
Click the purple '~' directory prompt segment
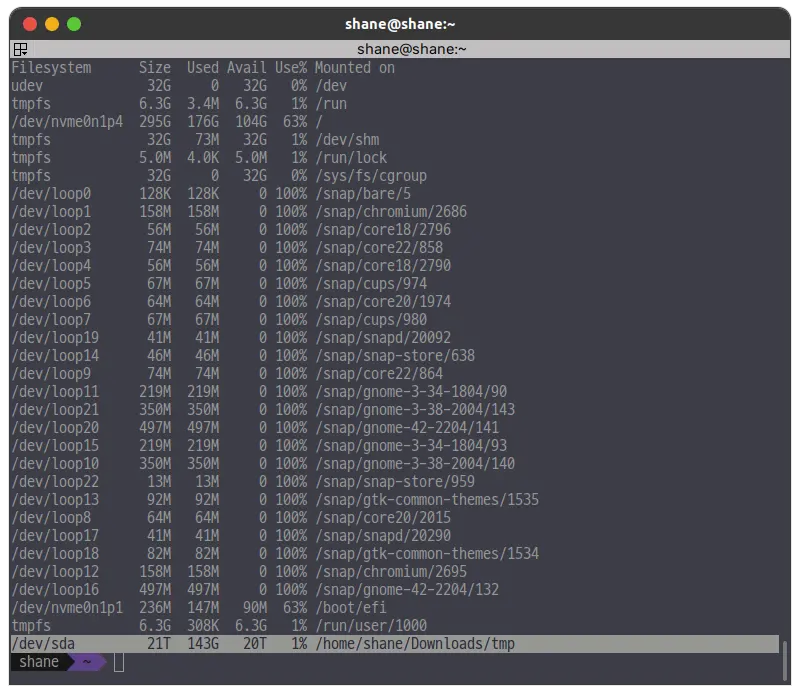pos(87,662)
